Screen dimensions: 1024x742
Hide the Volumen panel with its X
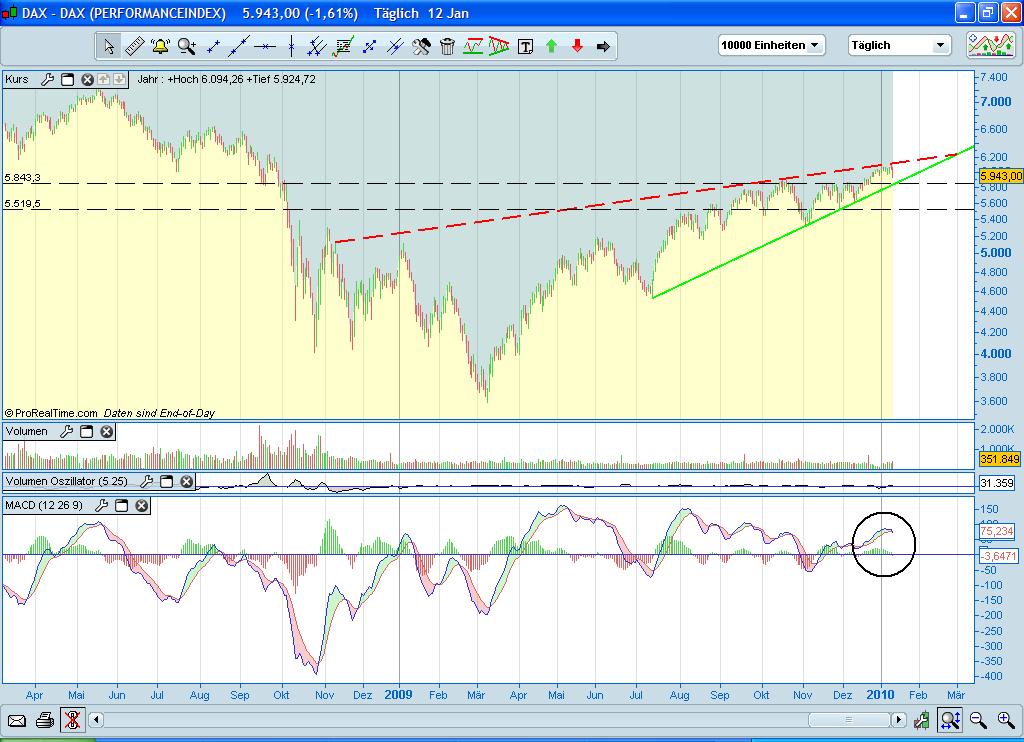click(106, 431)
